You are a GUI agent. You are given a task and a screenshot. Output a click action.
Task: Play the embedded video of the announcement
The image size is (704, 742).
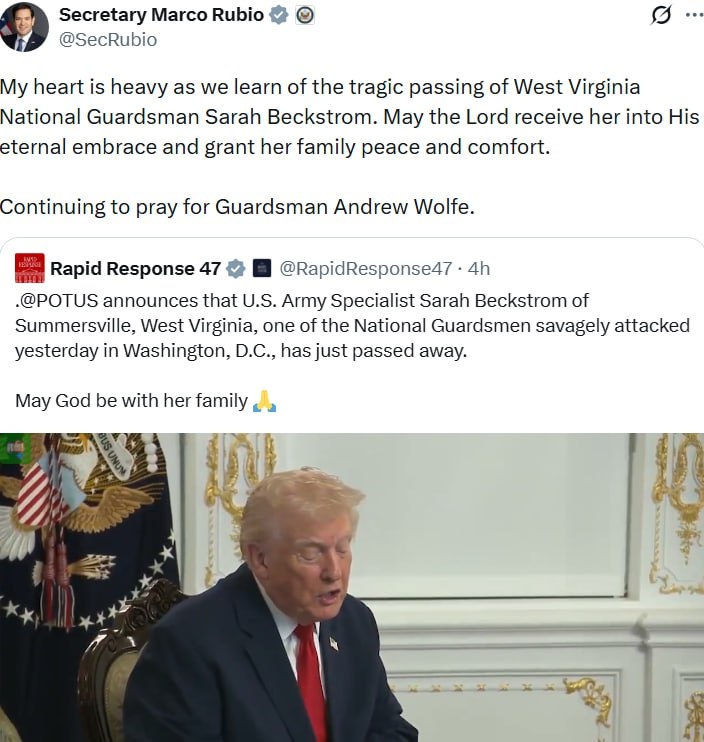point(352,587)
